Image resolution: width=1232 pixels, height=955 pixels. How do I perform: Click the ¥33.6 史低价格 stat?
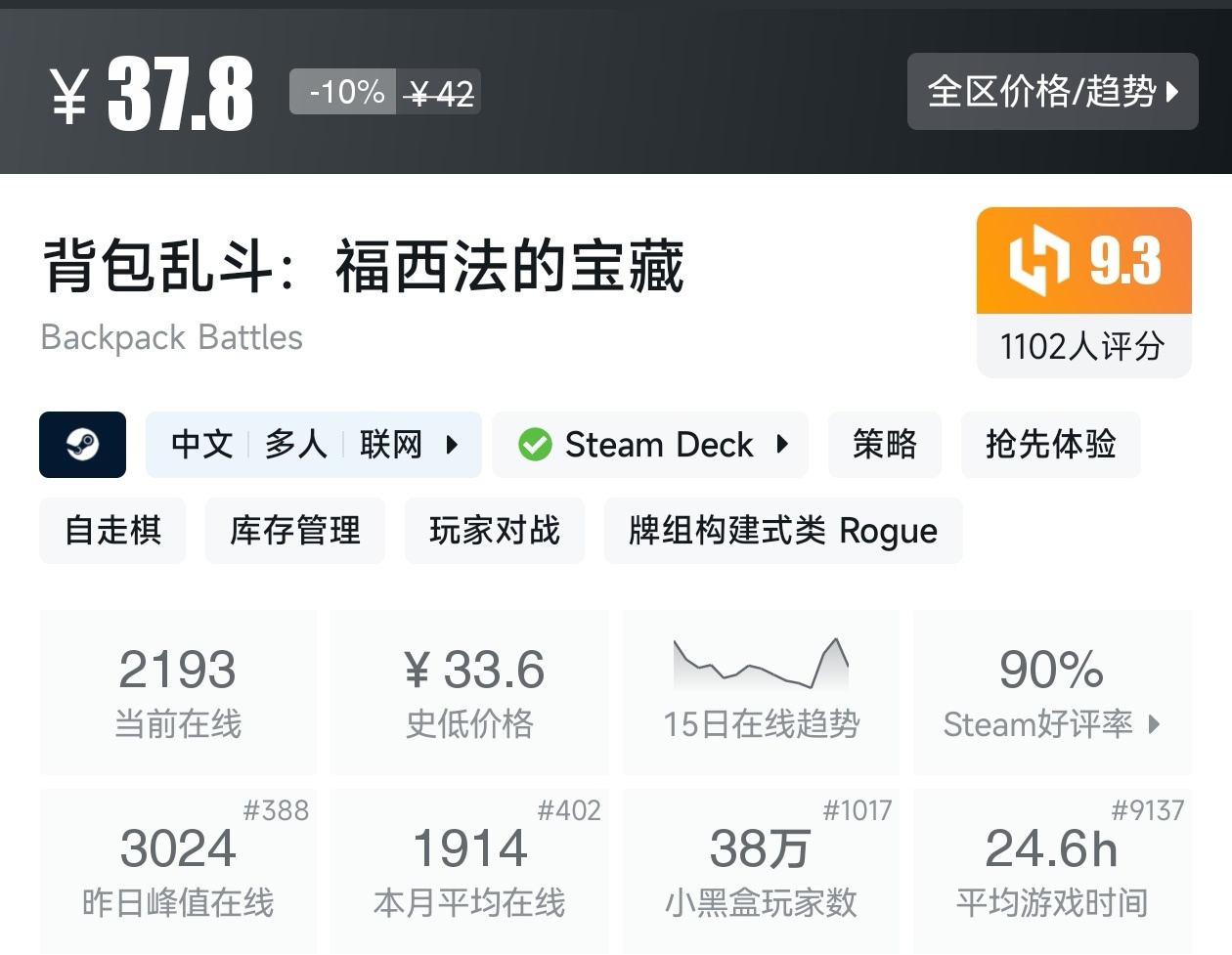469,692
